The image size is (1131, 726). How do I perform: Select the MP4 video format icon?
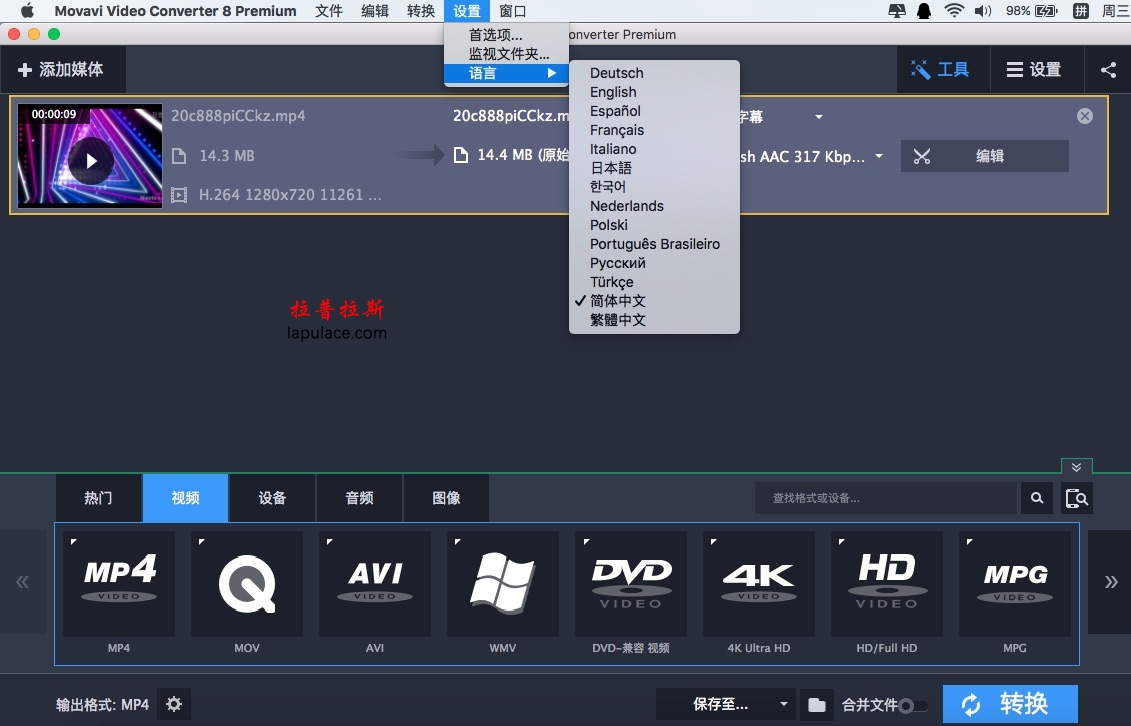[119, 584]
